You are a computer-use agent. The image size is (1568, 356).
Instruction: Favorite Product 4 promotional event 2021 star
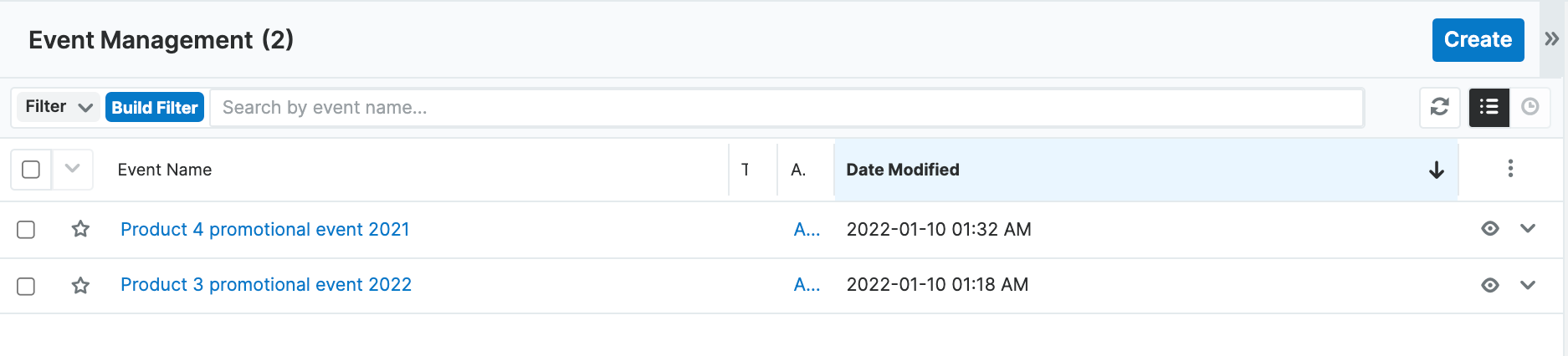pyautogui.click(x=80, y=229)
